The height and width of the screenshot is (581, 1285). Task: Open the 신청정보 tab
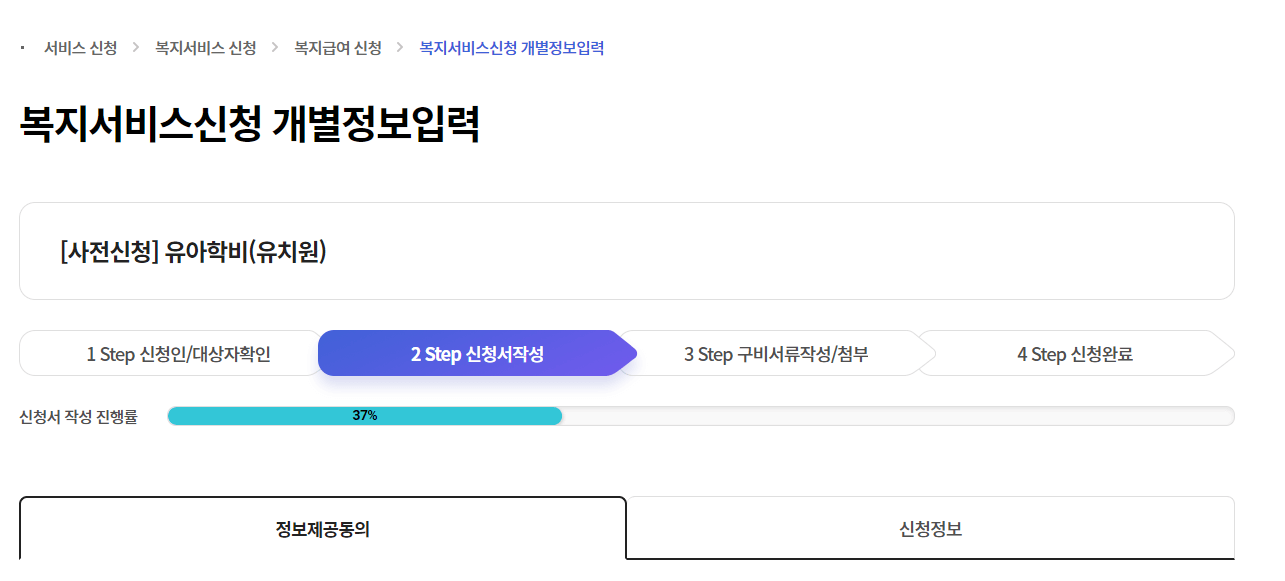tap(930, 529)
